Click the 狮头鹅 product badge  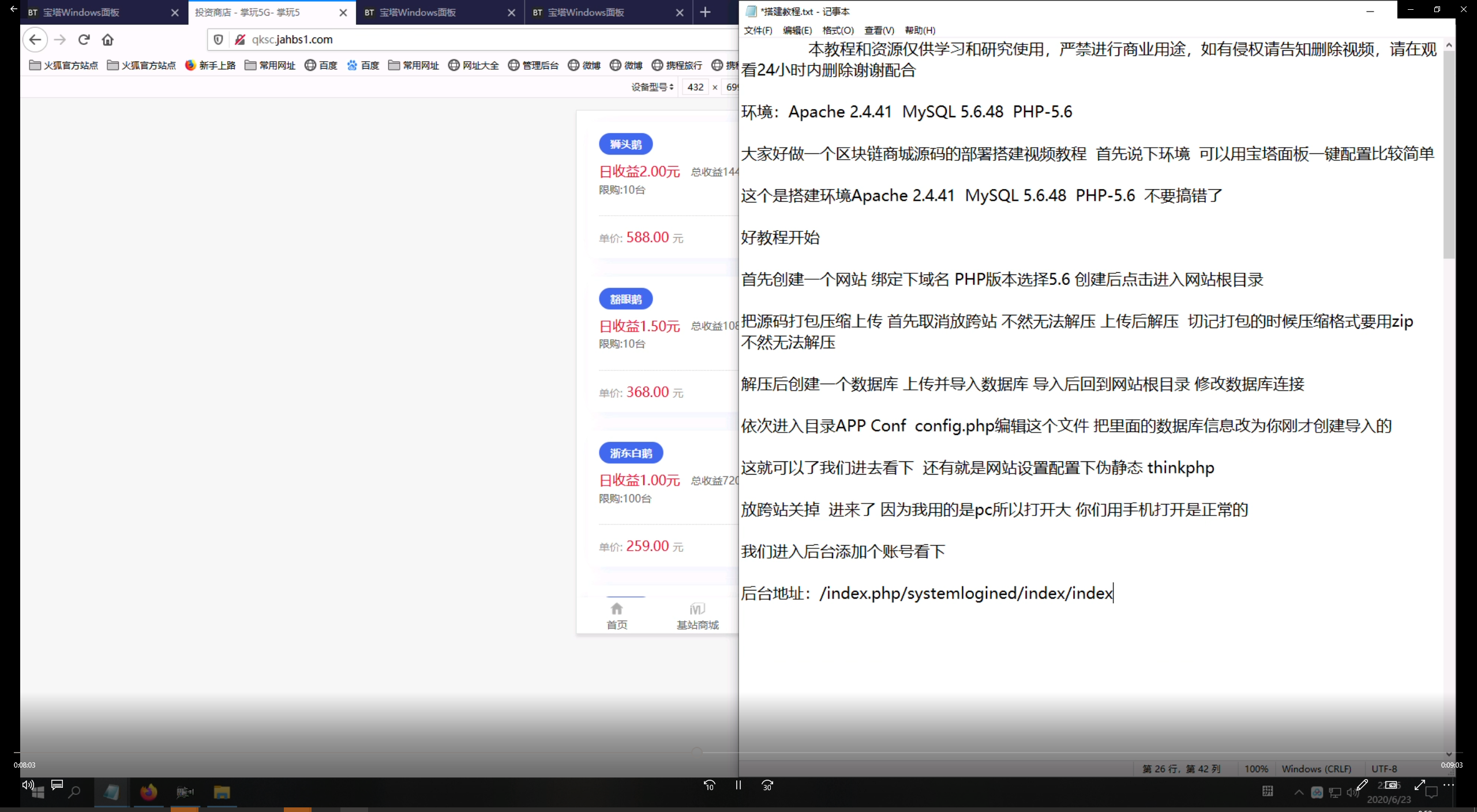625,144
